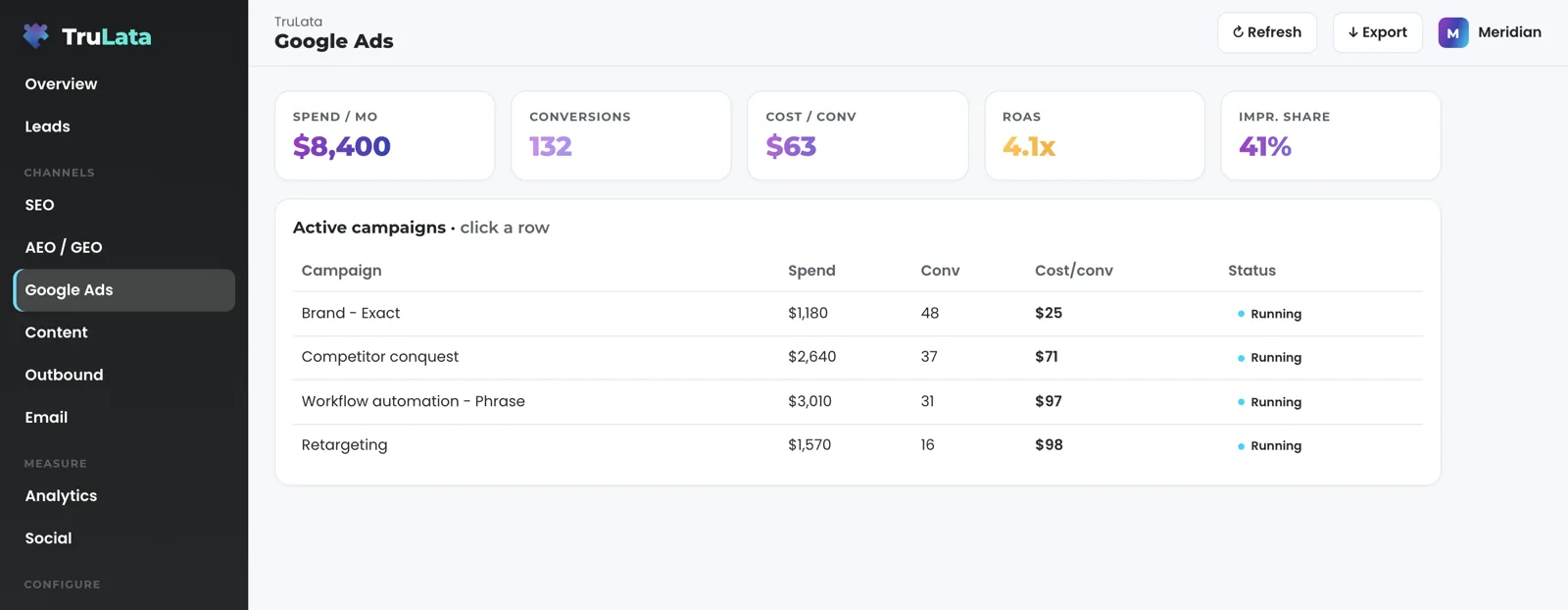The image size is (1568, 610).
Task: Click the Cost/conv column header
Action: pos(1074,271)
